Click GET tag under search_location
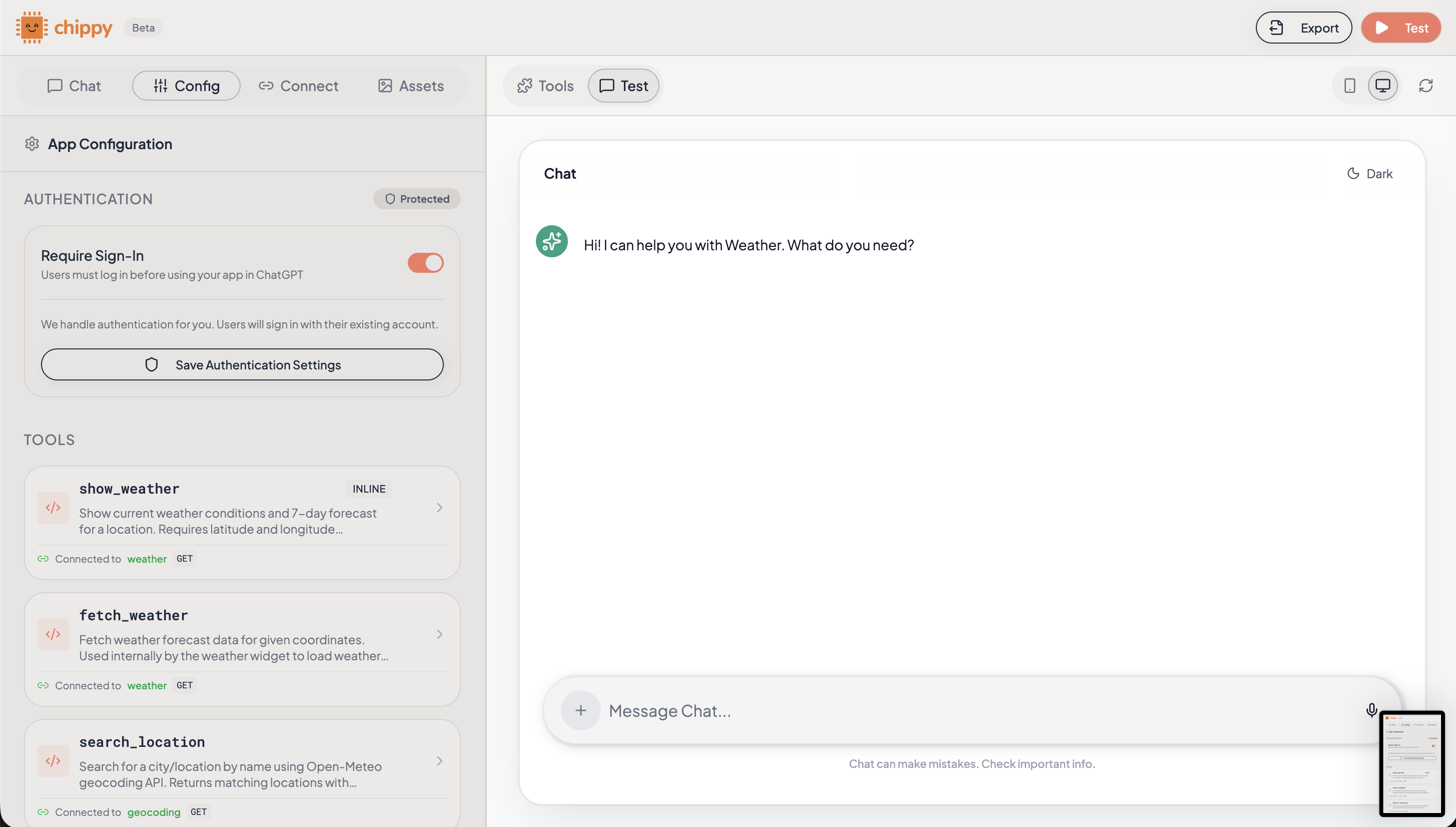This screenshot has height=827, width=1456. click(199, 812)
